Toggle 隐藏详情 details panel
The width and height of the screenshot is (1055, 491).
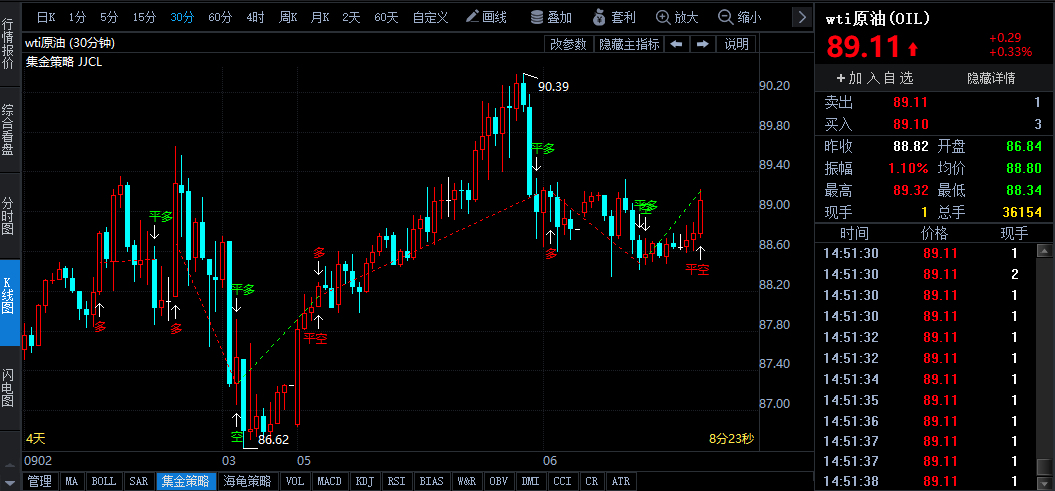[990, 78]
